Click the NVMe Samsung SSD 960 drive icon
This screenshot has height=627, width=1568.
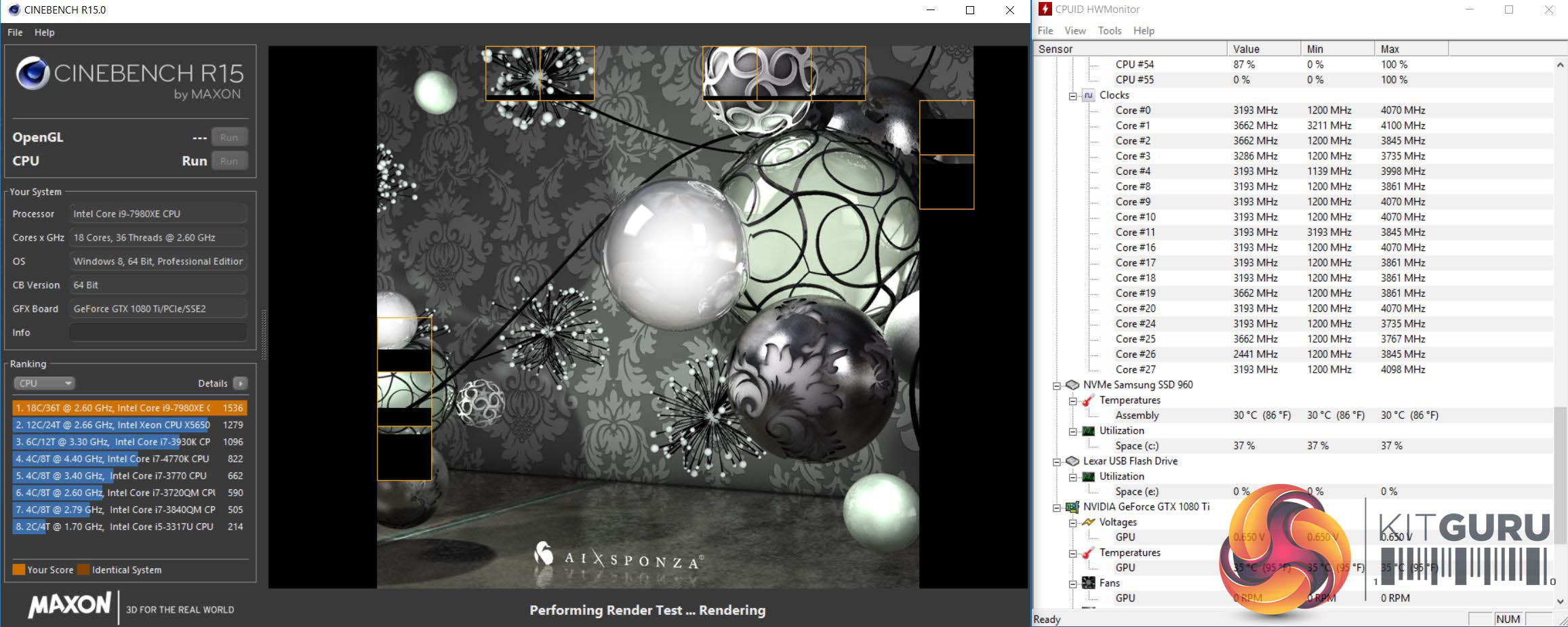click(x=1072, y=385)
